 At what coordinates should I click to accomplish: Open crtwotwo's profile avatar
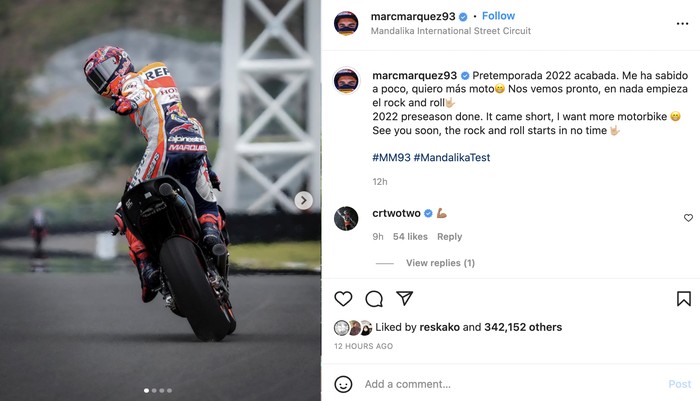tap(346, 218)
